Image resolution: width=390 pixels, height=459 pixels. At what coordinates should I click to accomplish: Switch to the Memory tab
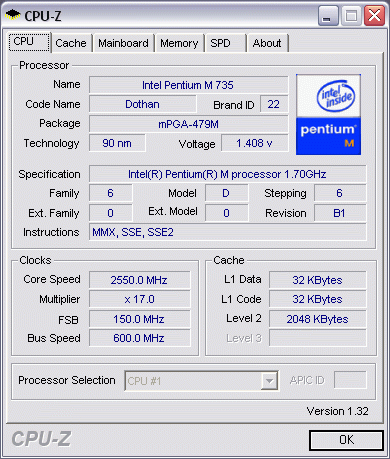pyautogui.click(x=179, y=43)
